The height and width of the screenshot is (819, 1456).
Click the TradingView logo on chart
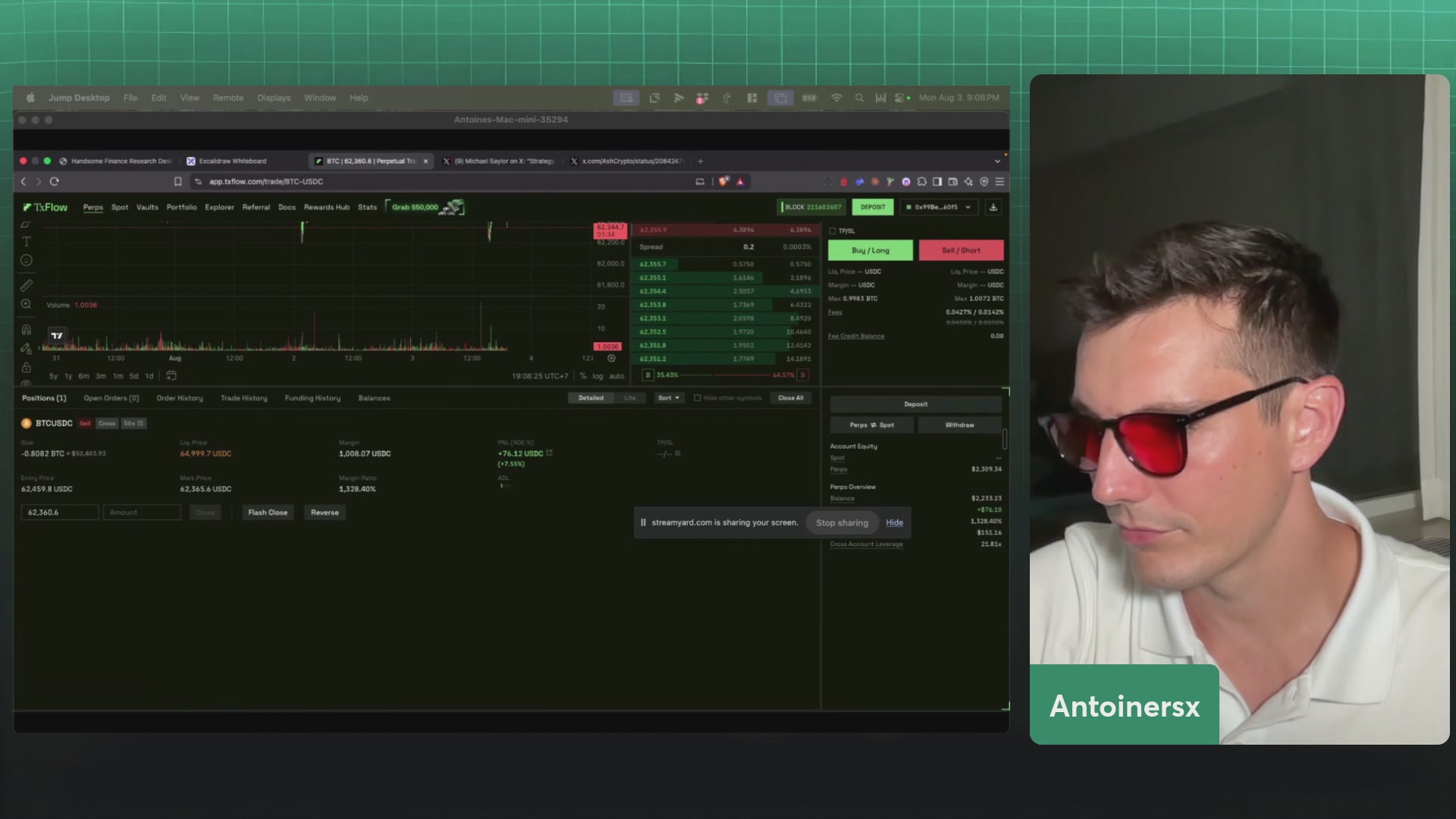coord(57,335)
